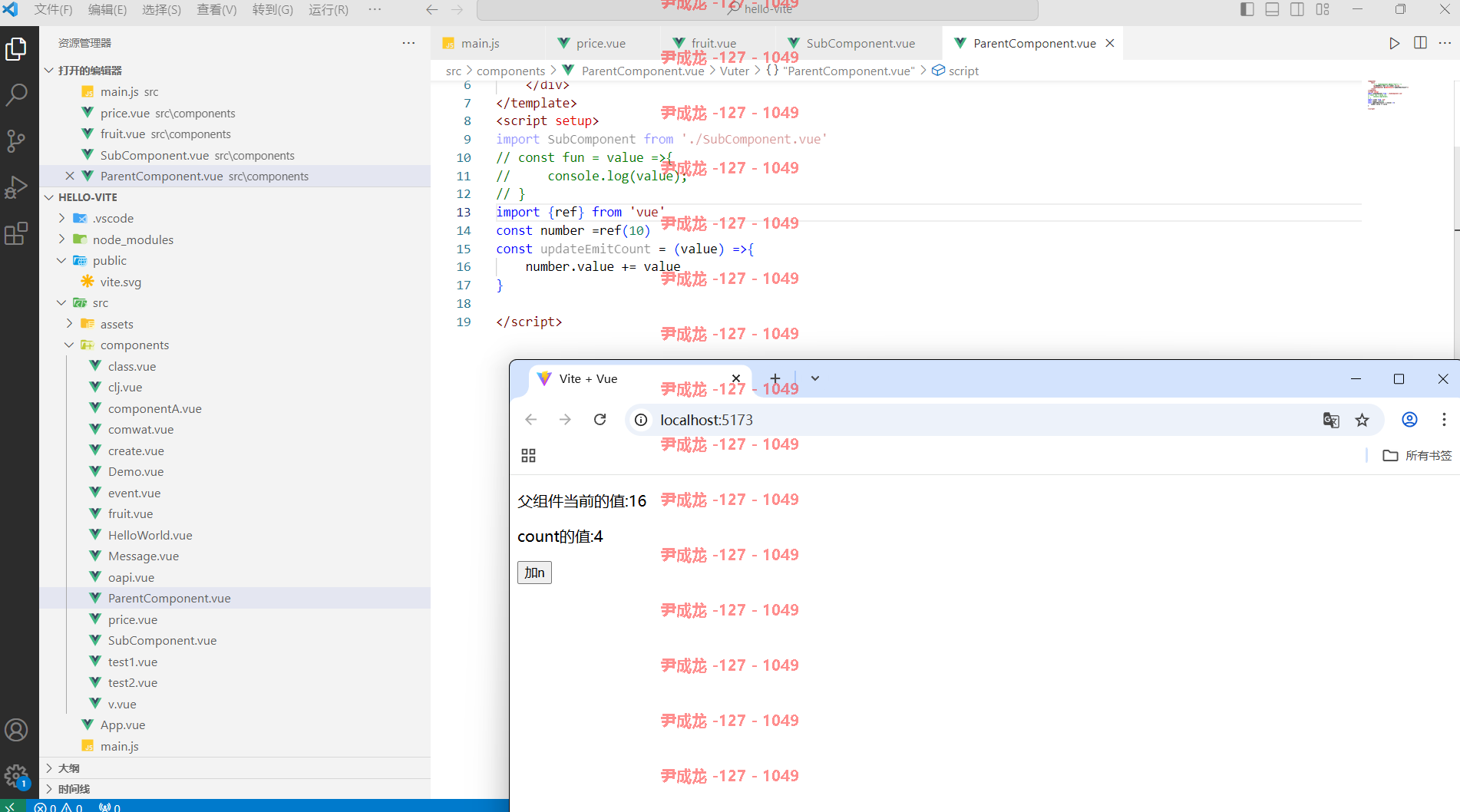Open Explorer panel more actions ellipsis

[408, 43]
